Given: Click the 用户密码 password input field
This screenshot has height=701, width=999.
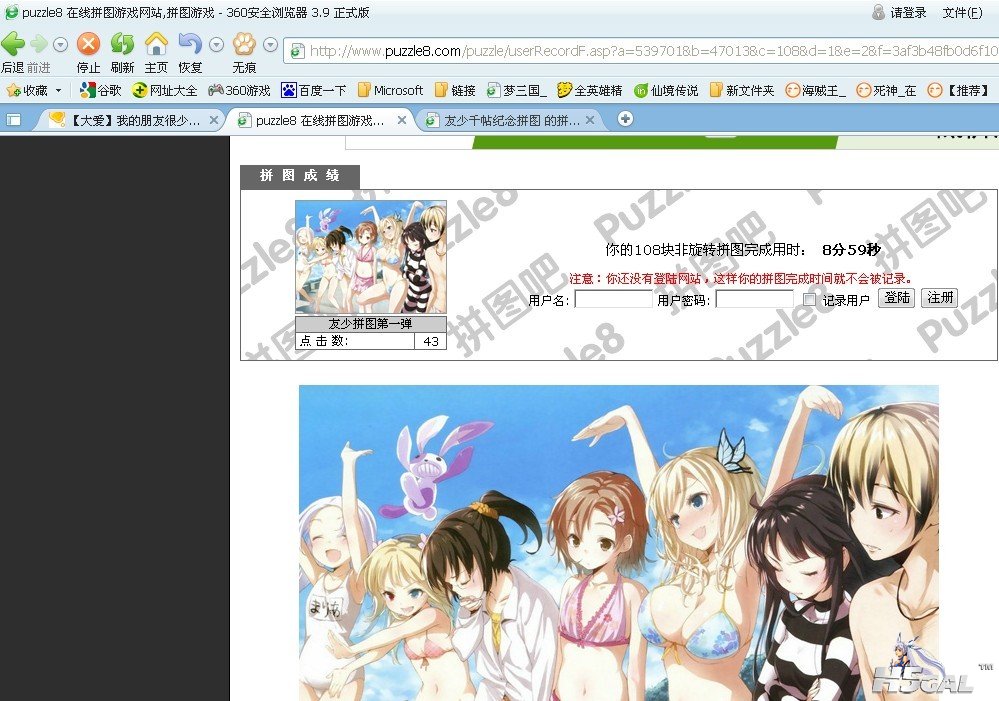Looking at the screenshot, I should (754, 300).
